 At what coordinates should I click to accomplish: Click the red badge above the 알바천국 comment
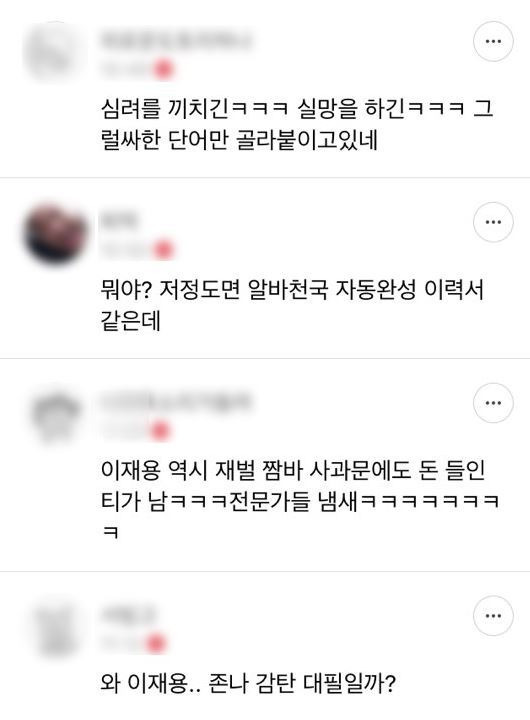(x=163, y=250)
